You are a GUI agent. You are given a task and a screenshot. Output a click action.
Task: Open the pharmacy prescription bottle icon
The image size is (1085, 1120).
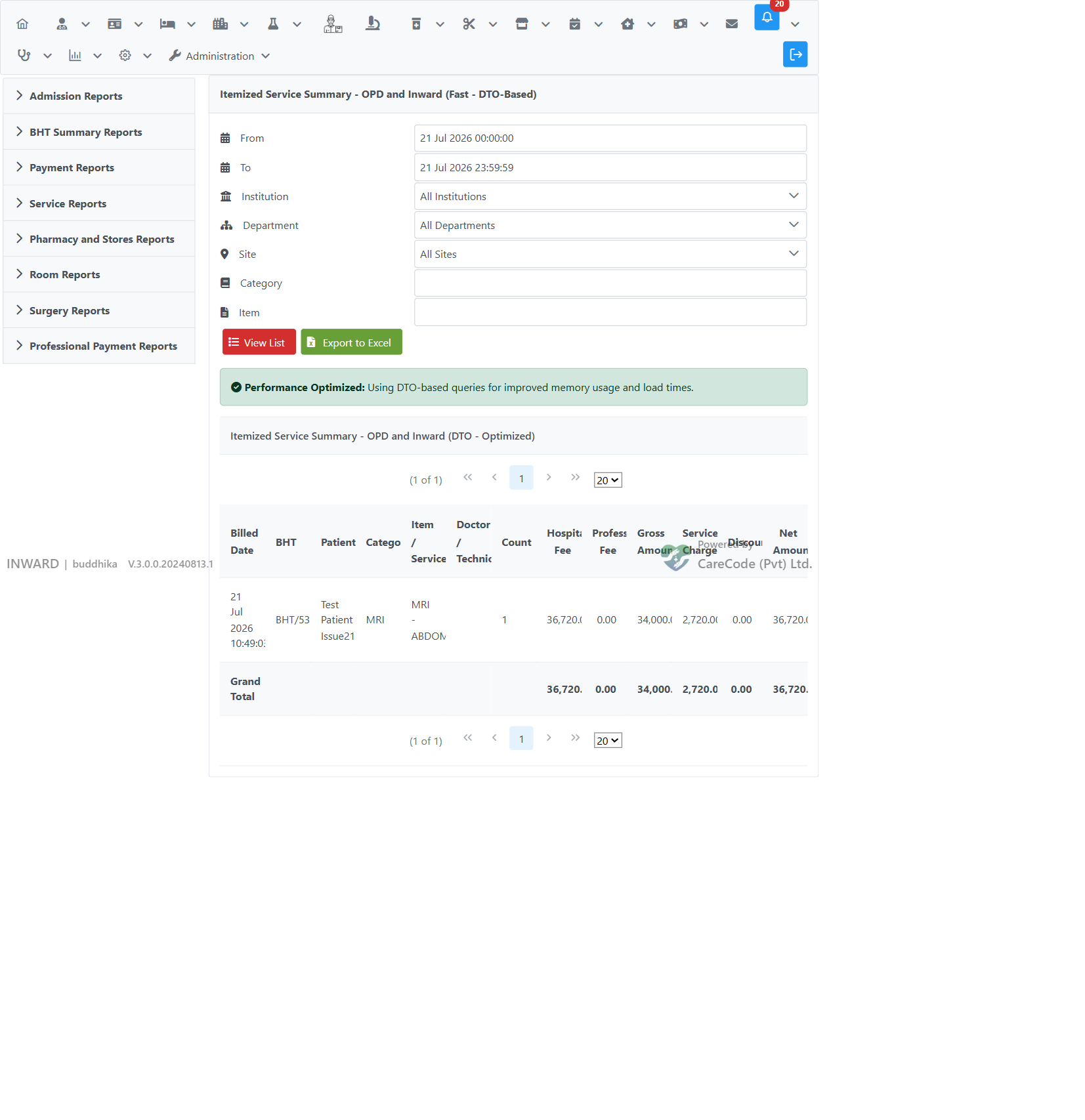click(x=416, y=24)
